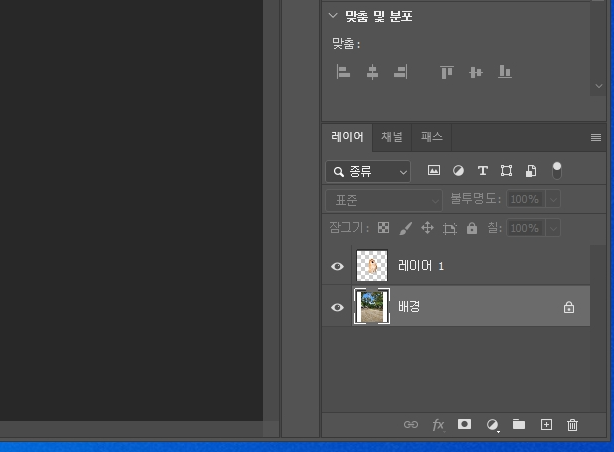Delete layer with trash icon
614x452 pixels.
tap(572, 425)
